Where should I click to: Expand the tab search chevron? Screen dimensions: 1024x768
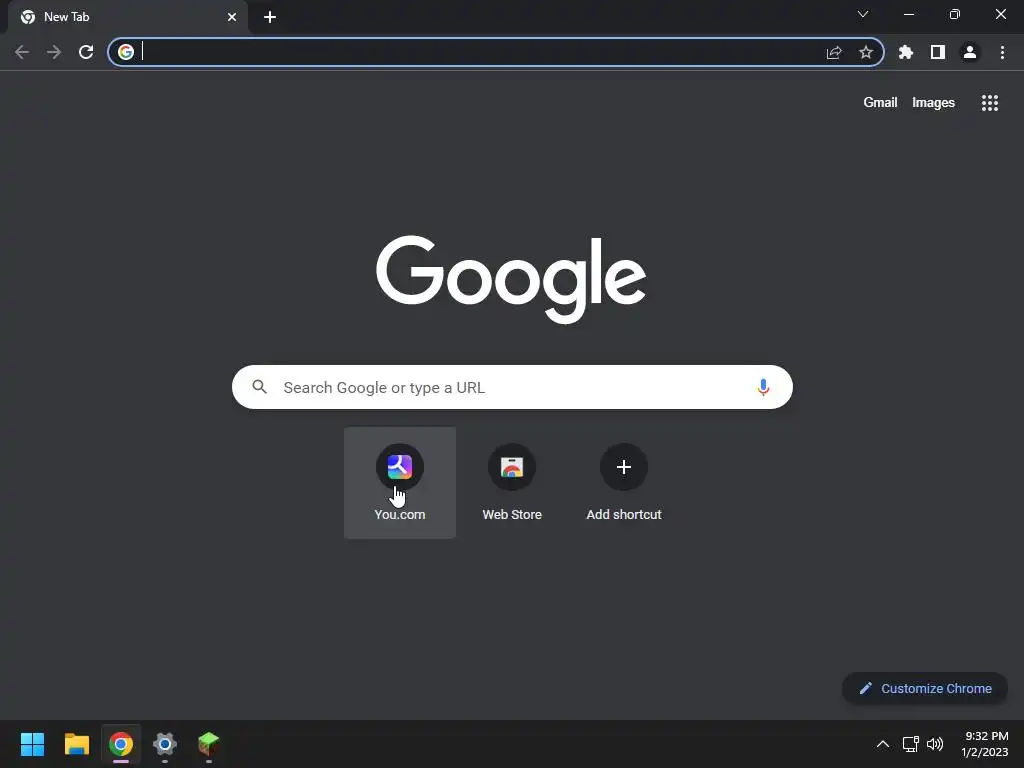pyautogui.click(x=863, y=14)
